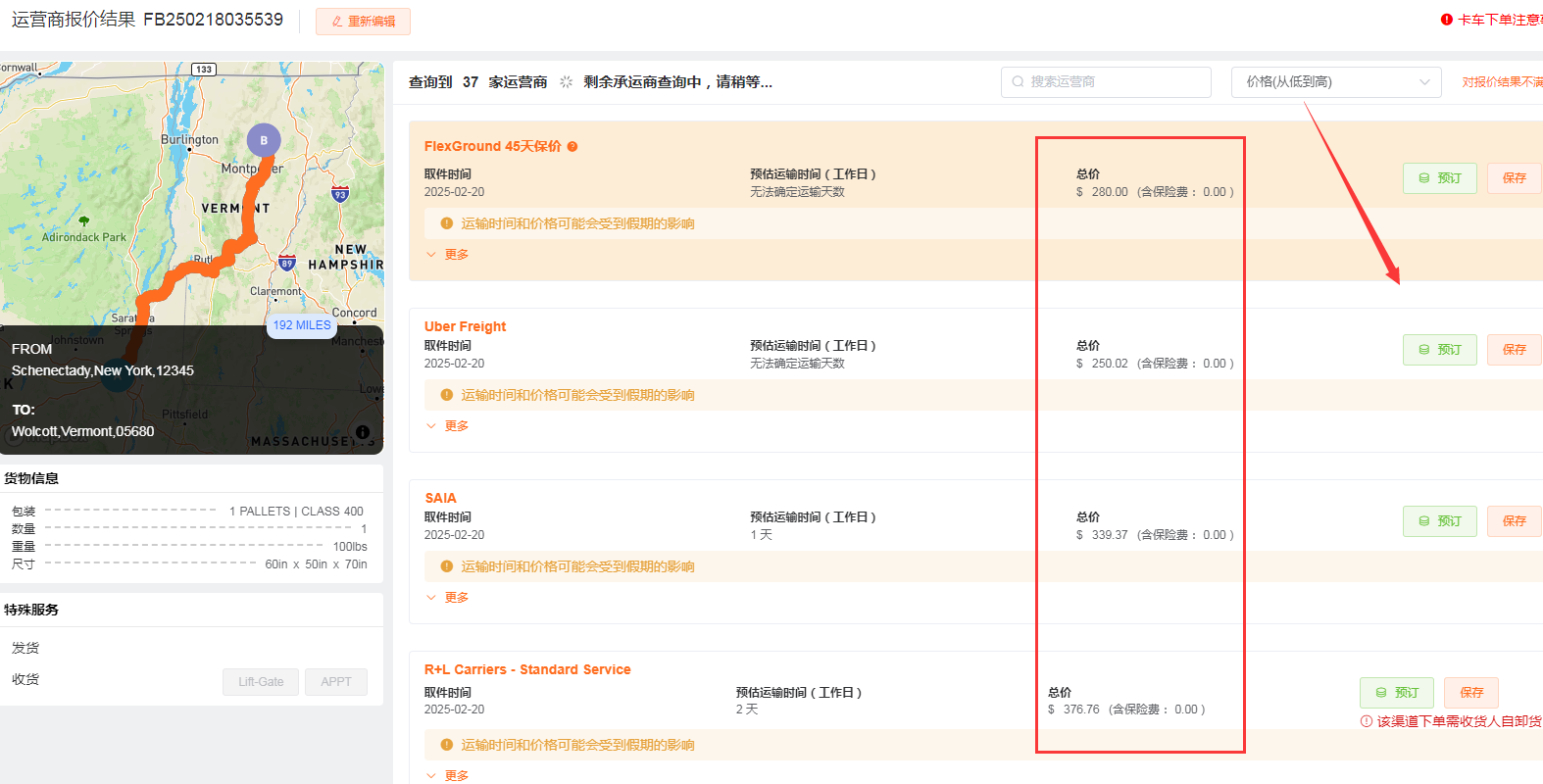Click the purple B destination marker on map
The width and height of the screenshot is (1543, 784).
(x=263, y=140)
